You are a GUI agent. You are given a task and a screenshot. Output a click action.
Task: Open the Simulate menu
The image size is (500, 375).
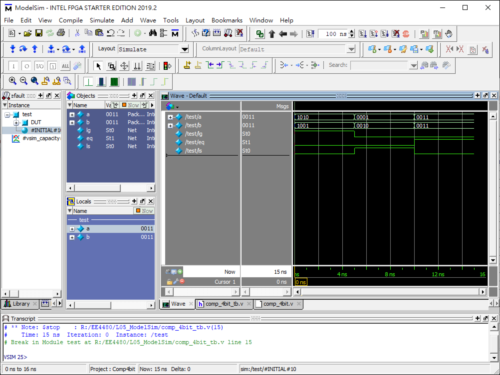tap(102, 20)
